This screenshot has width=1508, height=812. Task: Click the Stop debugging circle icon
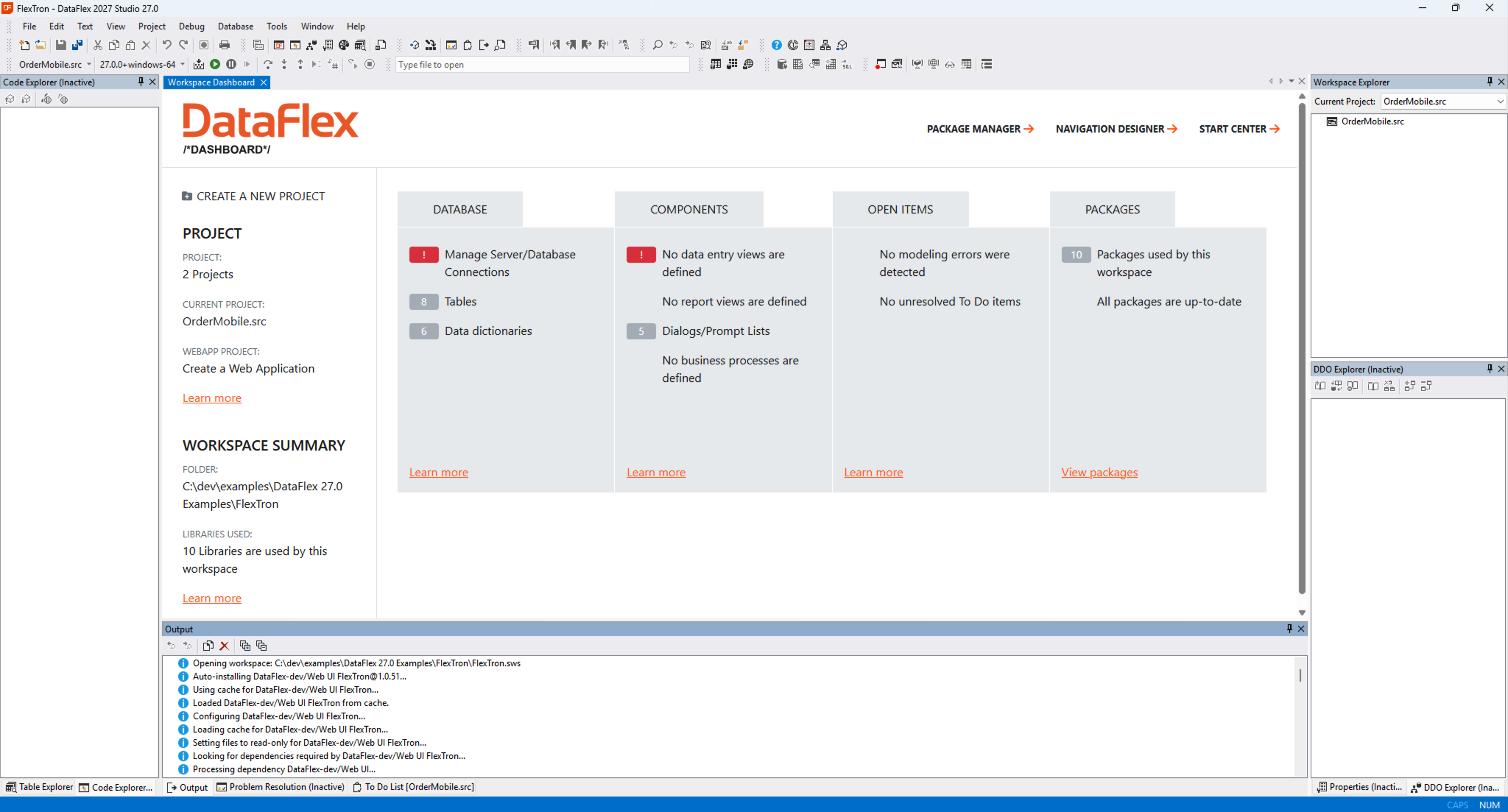pos(369,64)
